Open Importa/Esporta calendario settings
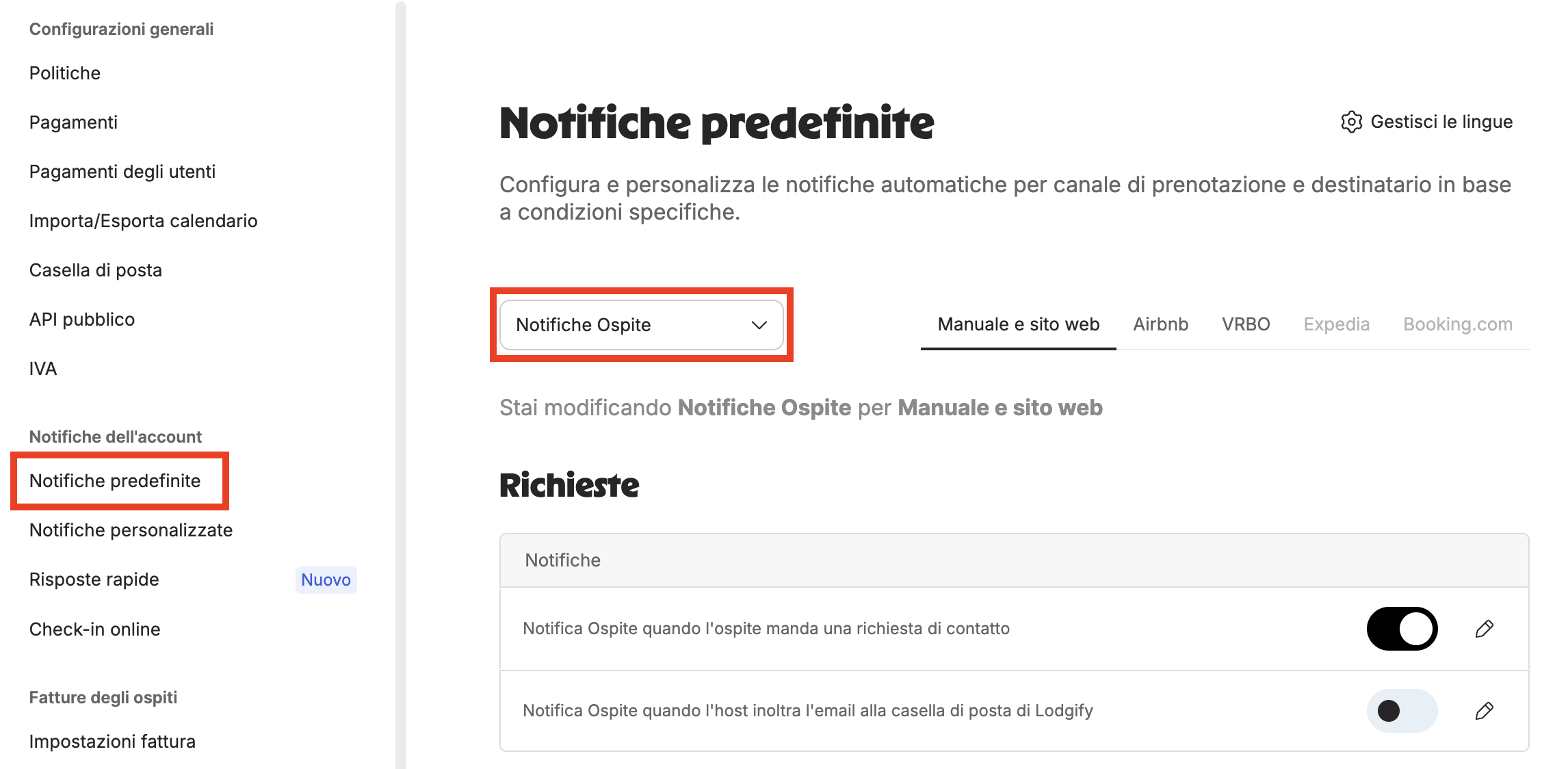Viewport: 1568px width, 769px height. pyautogui.click(x=143, y=221)
